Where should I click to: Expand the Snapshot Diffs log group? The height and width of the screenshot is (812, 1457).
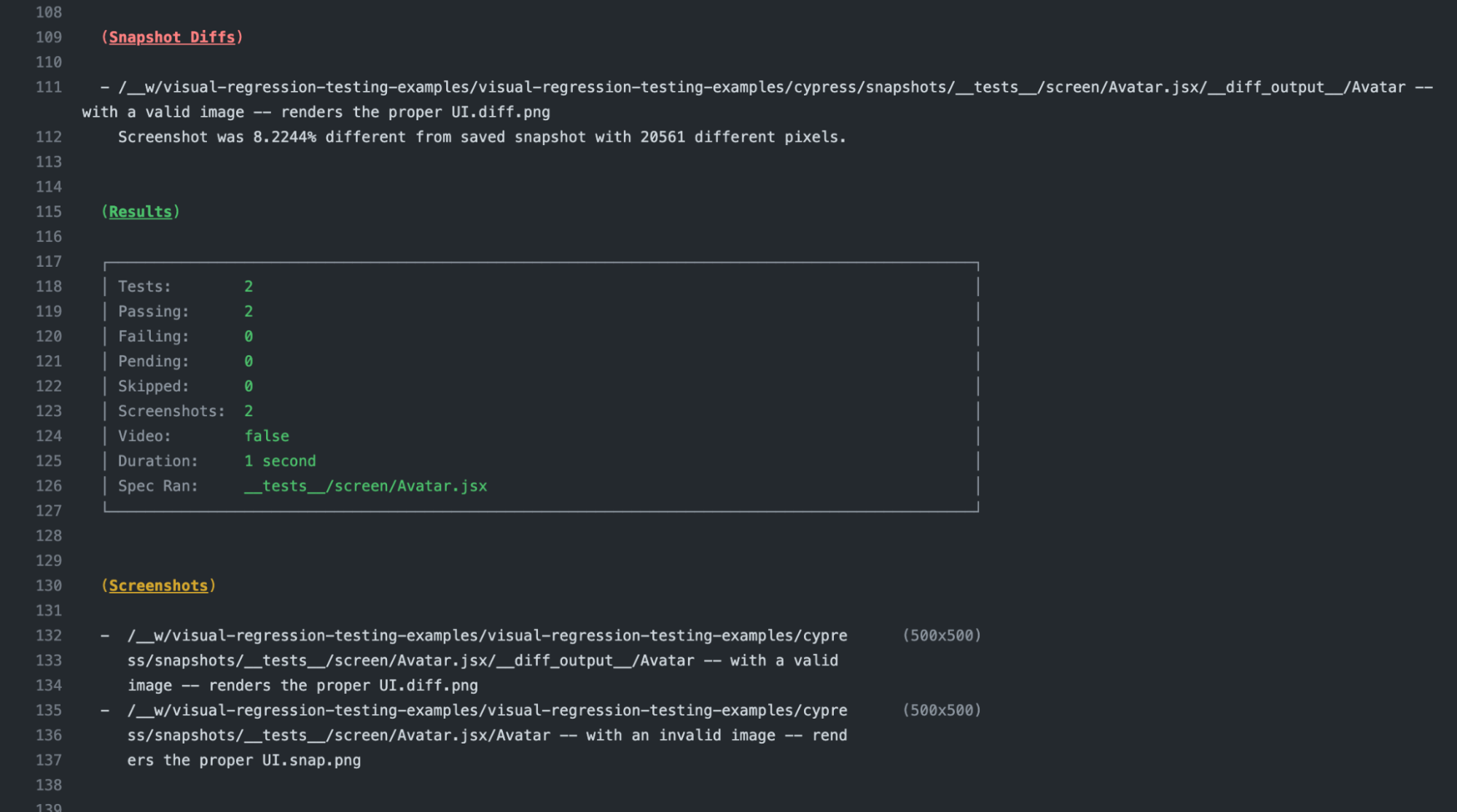172,36
